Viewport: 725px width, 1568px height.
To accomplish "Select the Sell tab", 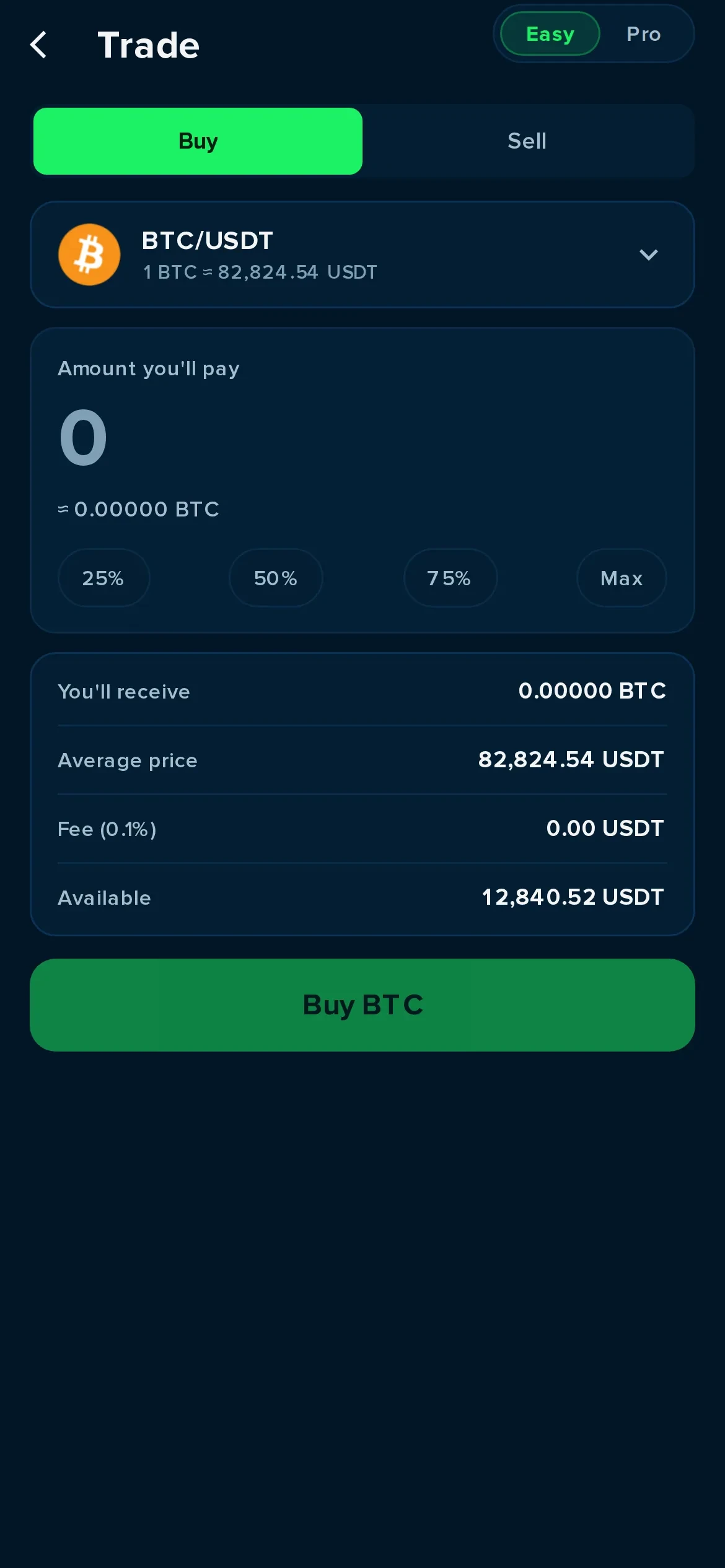I will [527, 141].
